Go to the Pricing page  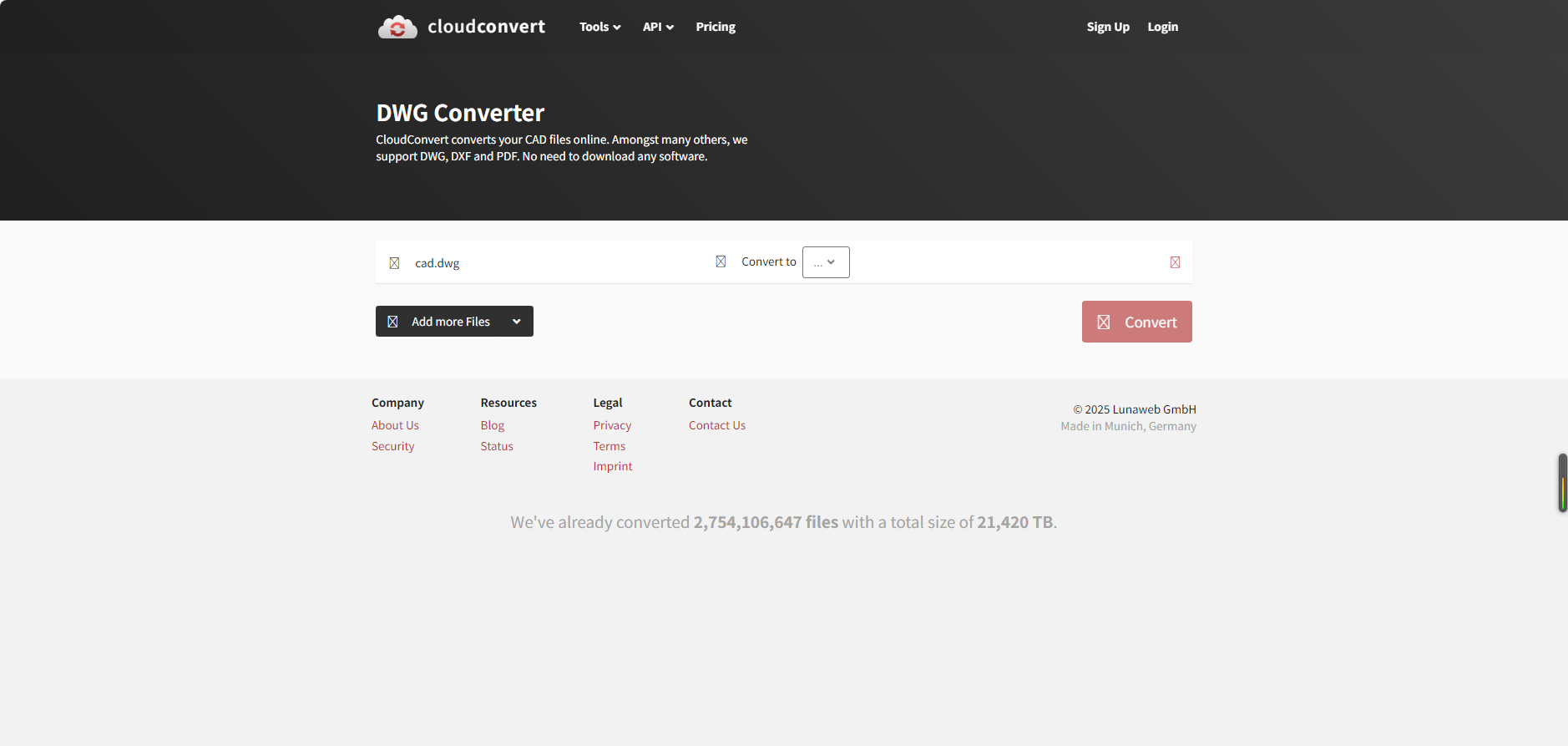[716, 27]
